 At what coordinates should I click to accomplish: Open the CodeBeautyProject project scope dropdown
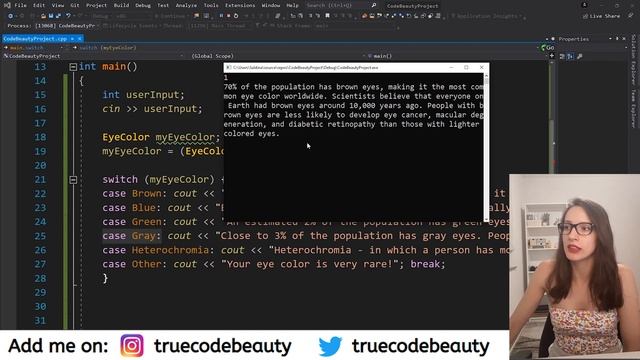click(93, 56)
